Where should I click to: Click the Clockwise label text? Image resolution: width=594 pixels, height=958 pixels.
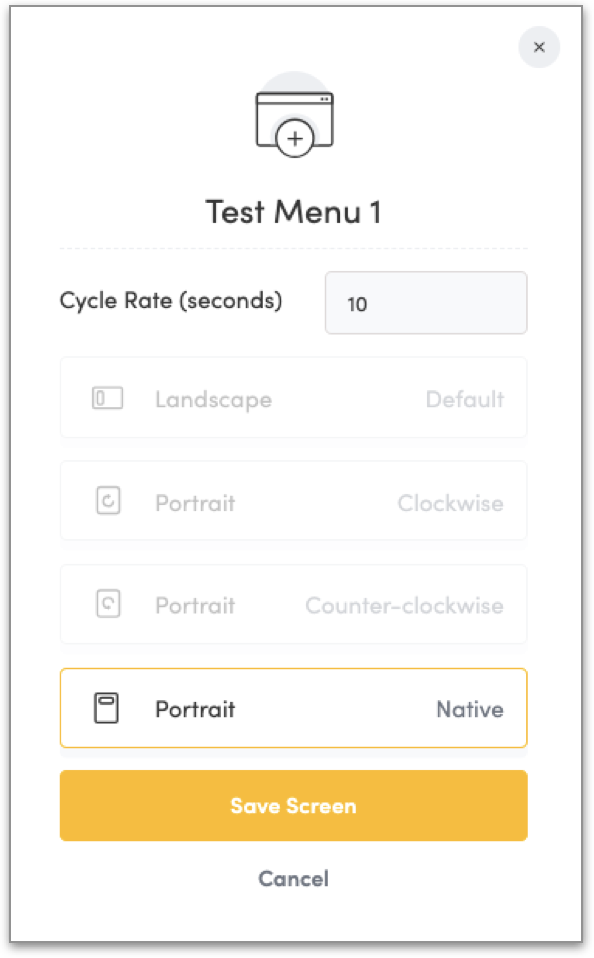[451, 503]
